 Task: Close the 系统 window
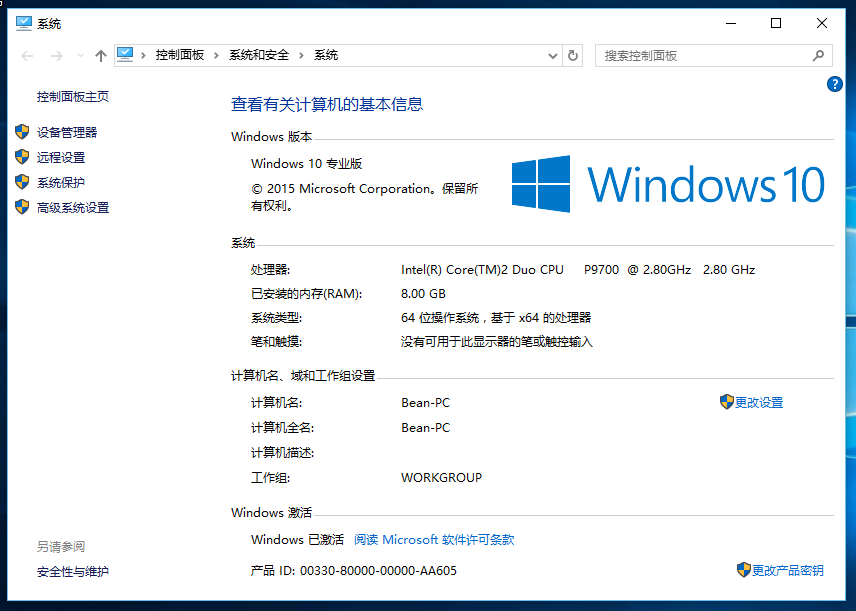(822, 23)
